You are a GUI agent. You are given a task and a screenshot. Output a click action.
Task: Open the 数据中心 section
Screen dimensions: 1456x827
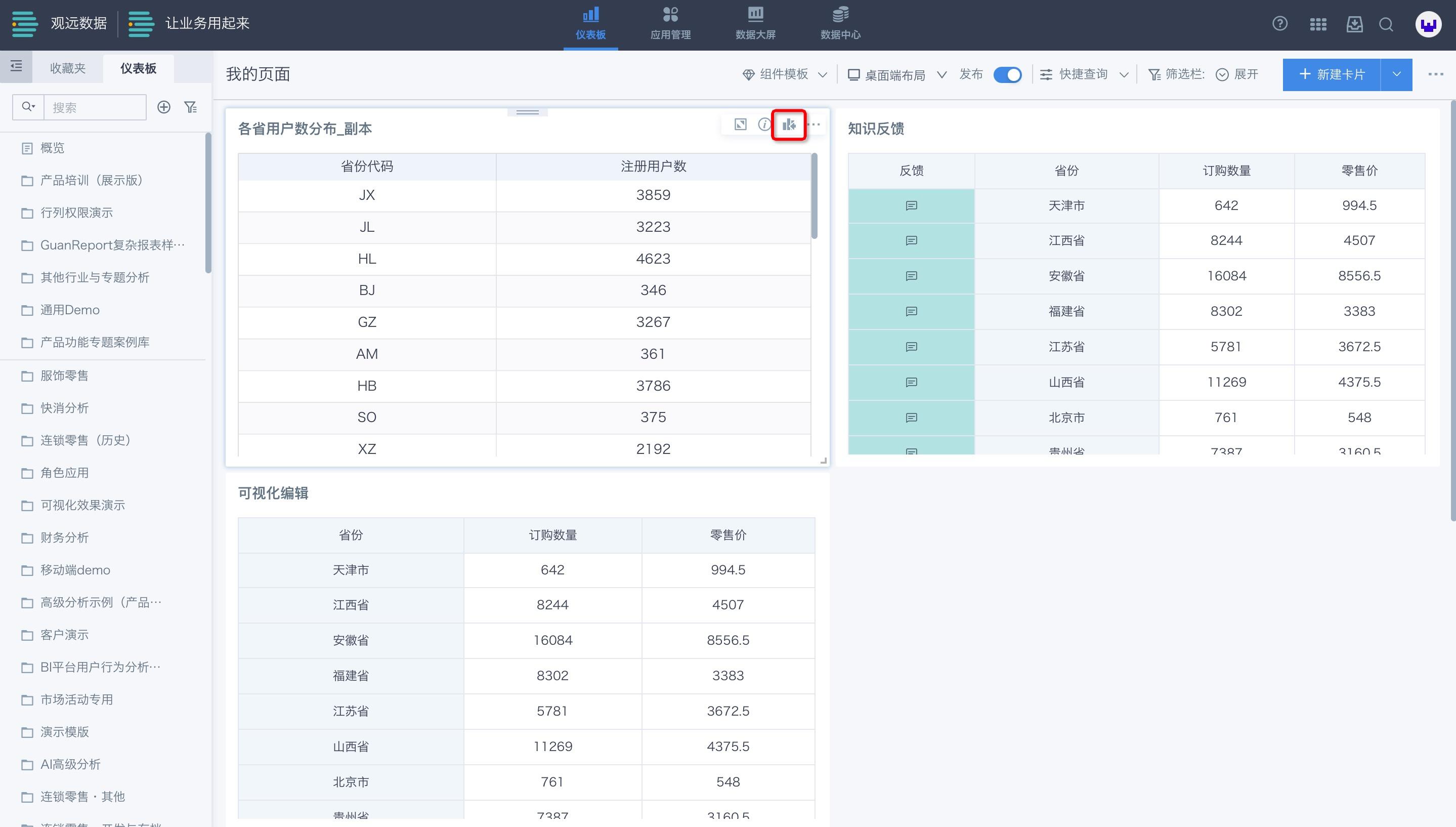[840, 24]
